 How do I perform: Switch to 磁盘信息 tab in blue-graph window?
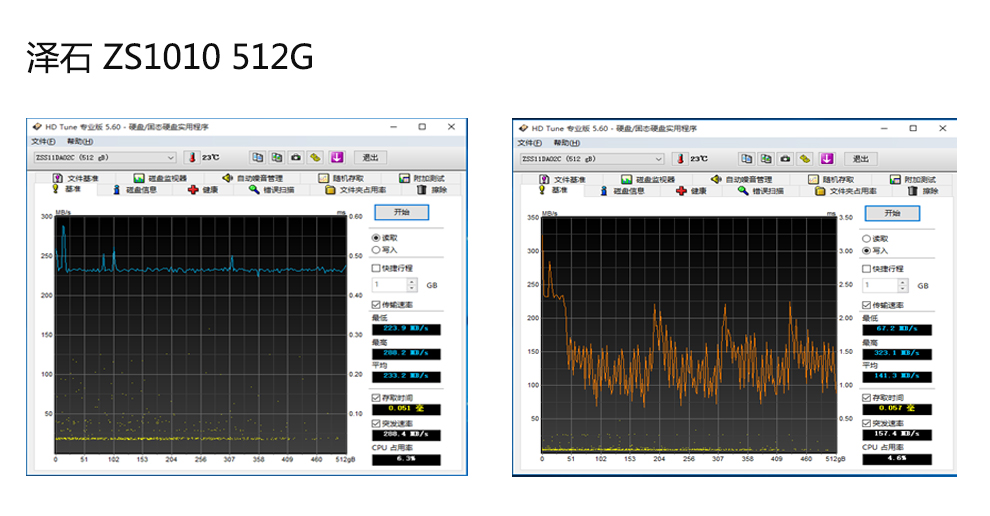coord(134,189)
